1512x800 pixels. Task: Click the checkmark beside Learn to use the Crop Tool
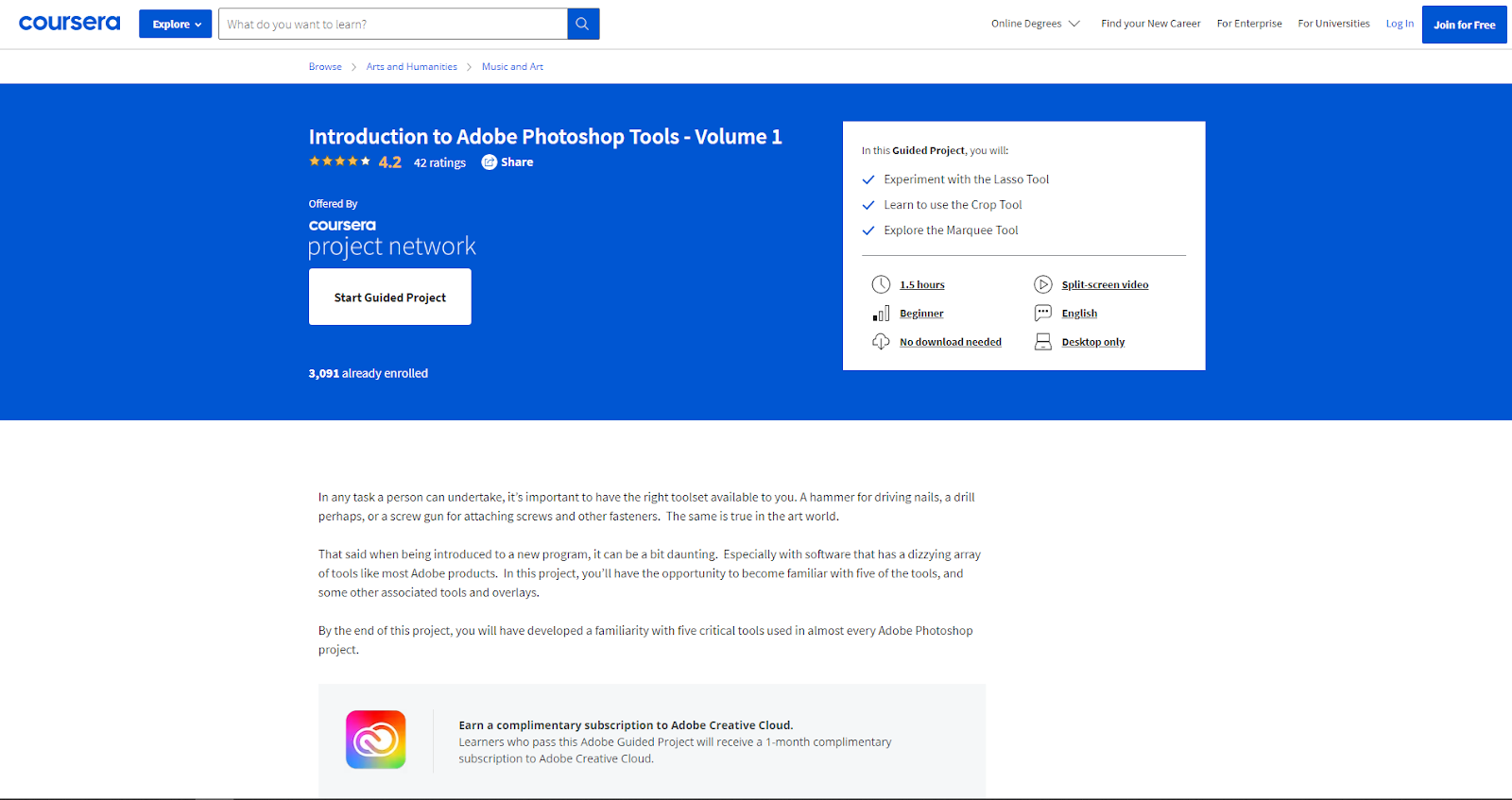868,205
